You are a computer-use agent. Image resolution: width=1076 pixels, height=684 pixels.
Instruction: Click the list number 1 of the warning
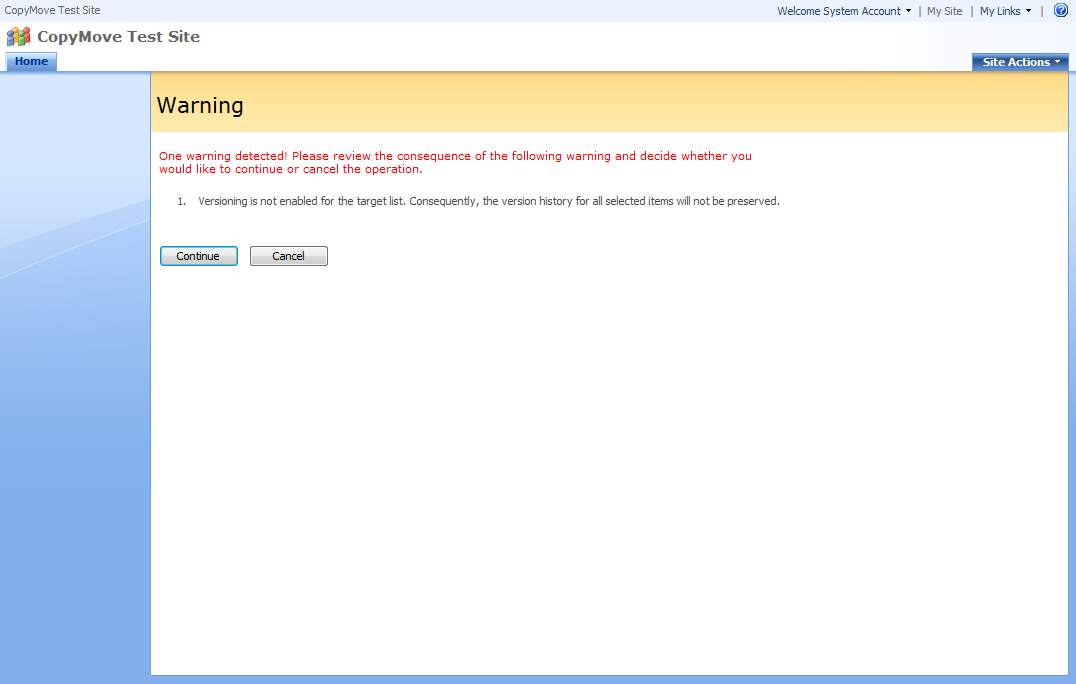(x=182, y=201)
